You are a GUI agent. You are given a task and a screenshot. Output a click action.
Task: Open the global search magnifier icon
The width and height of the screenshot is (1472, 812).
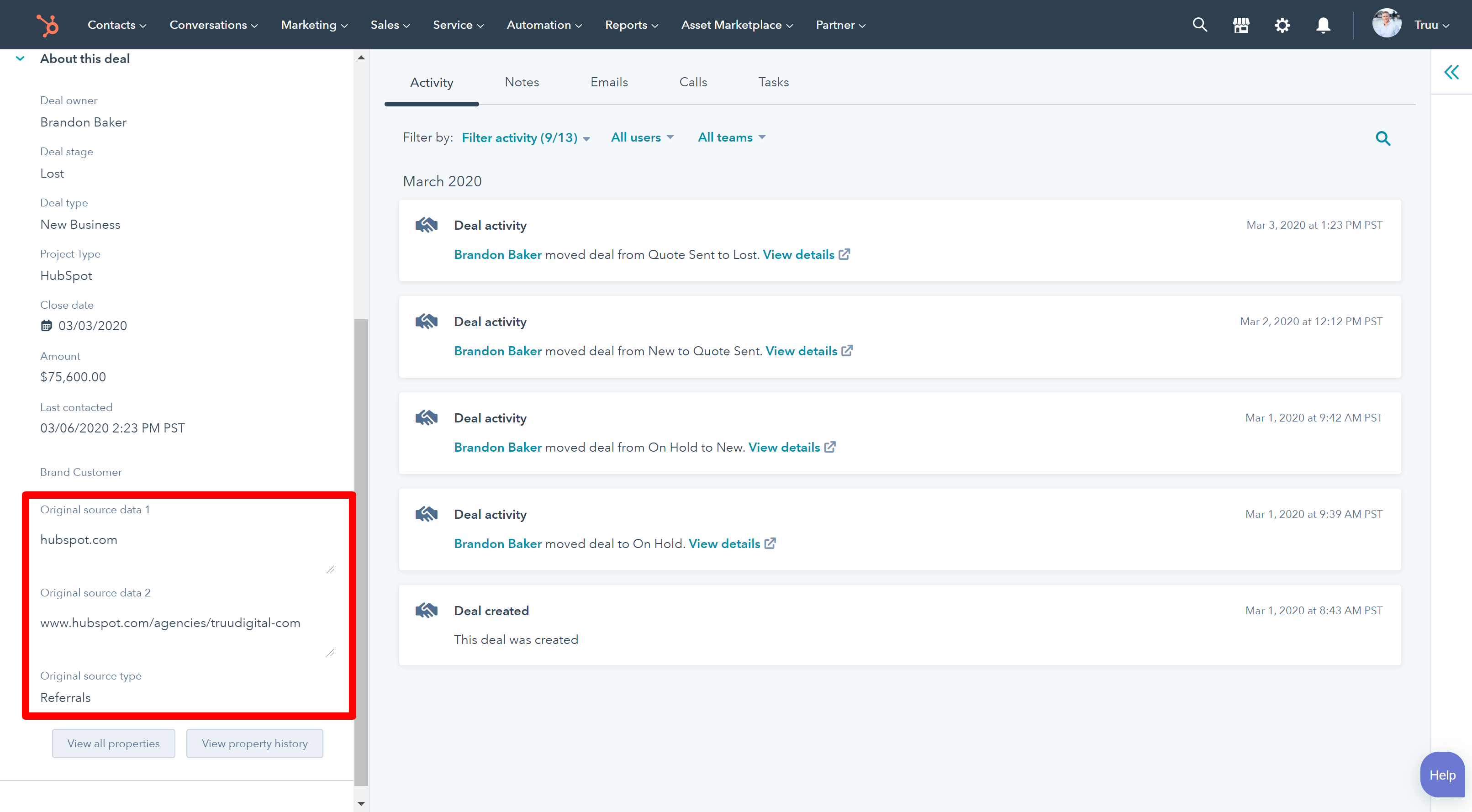1200,25
